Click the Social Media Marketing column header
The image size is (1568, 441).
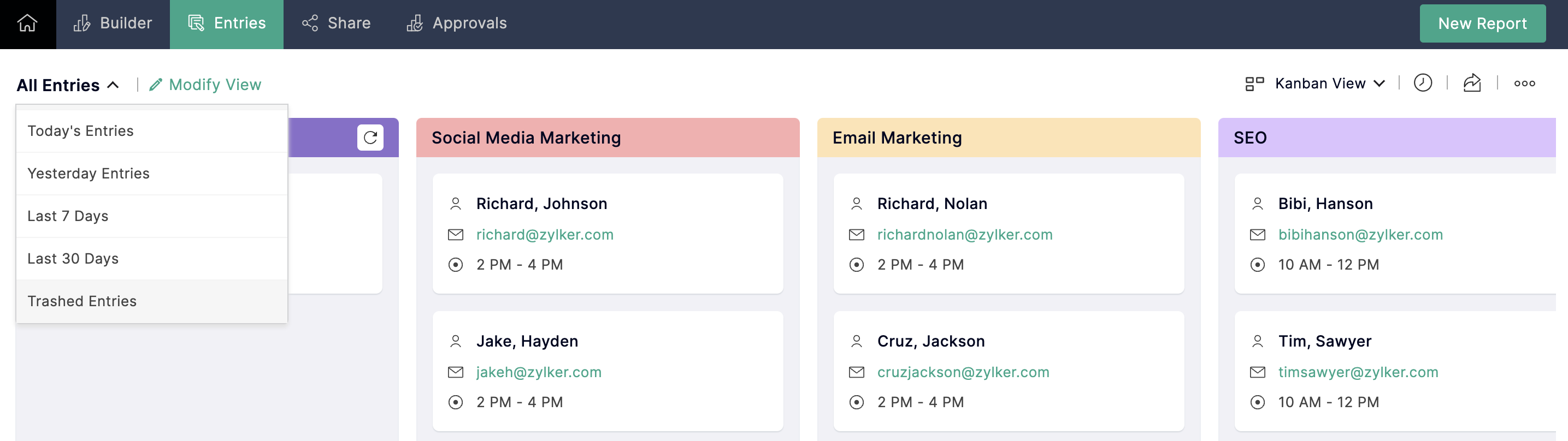tap(607, 138)
